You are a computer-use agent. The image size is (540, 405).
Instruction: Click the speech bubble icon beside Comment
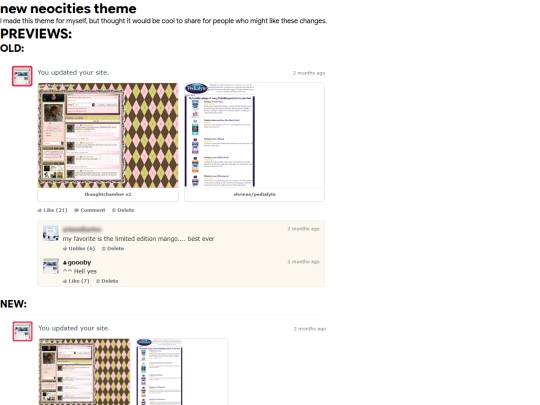coord(76,210)
